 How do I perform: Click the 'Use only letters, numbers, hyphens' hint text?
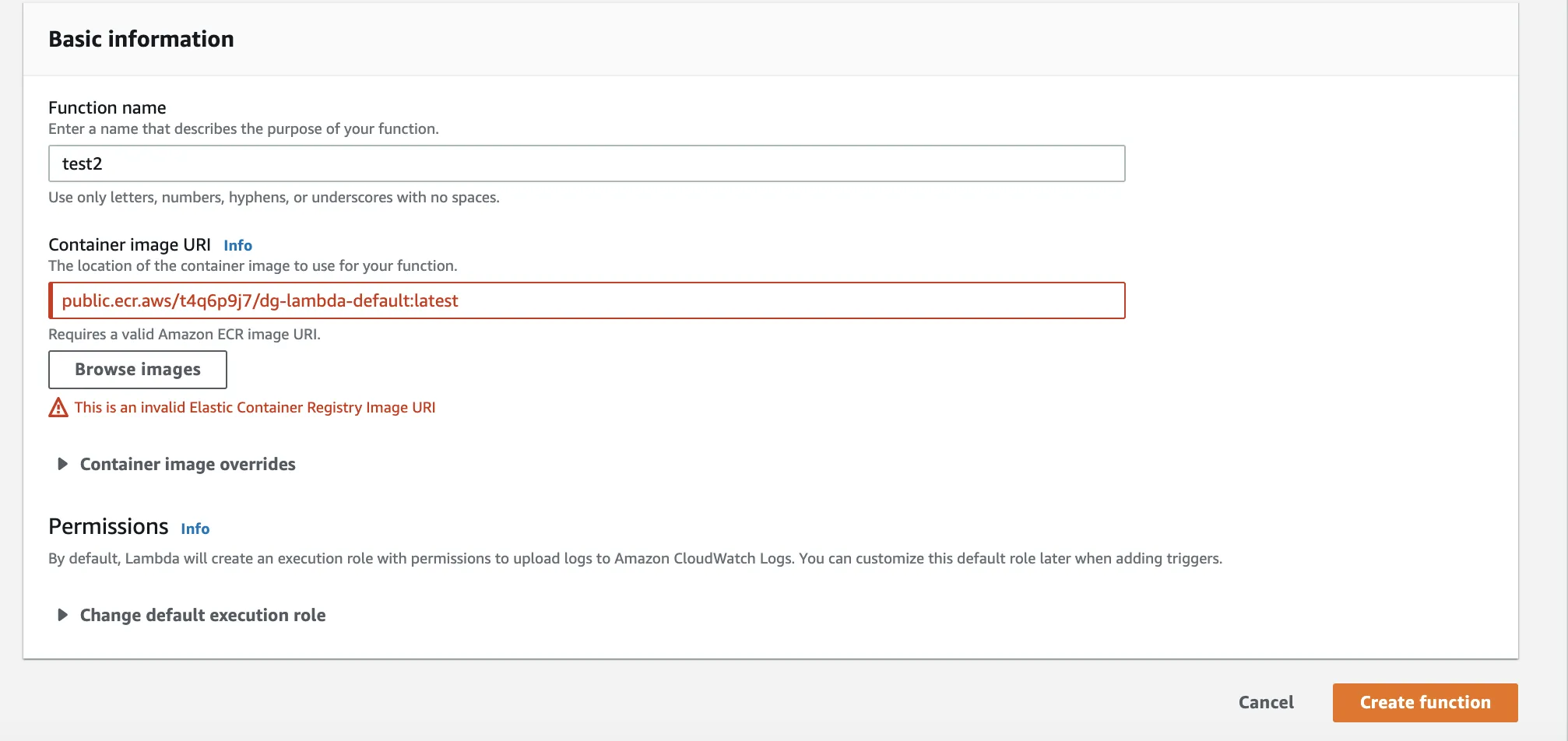point(274,197)
